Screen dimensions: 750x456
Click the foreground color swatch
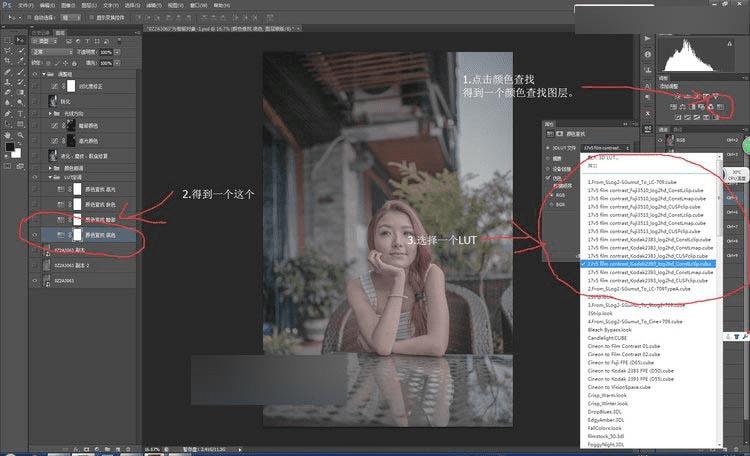click(x=9, y=147)
